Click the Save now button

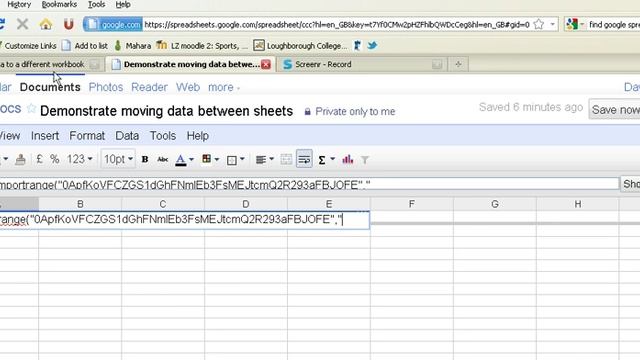[614, 109]
